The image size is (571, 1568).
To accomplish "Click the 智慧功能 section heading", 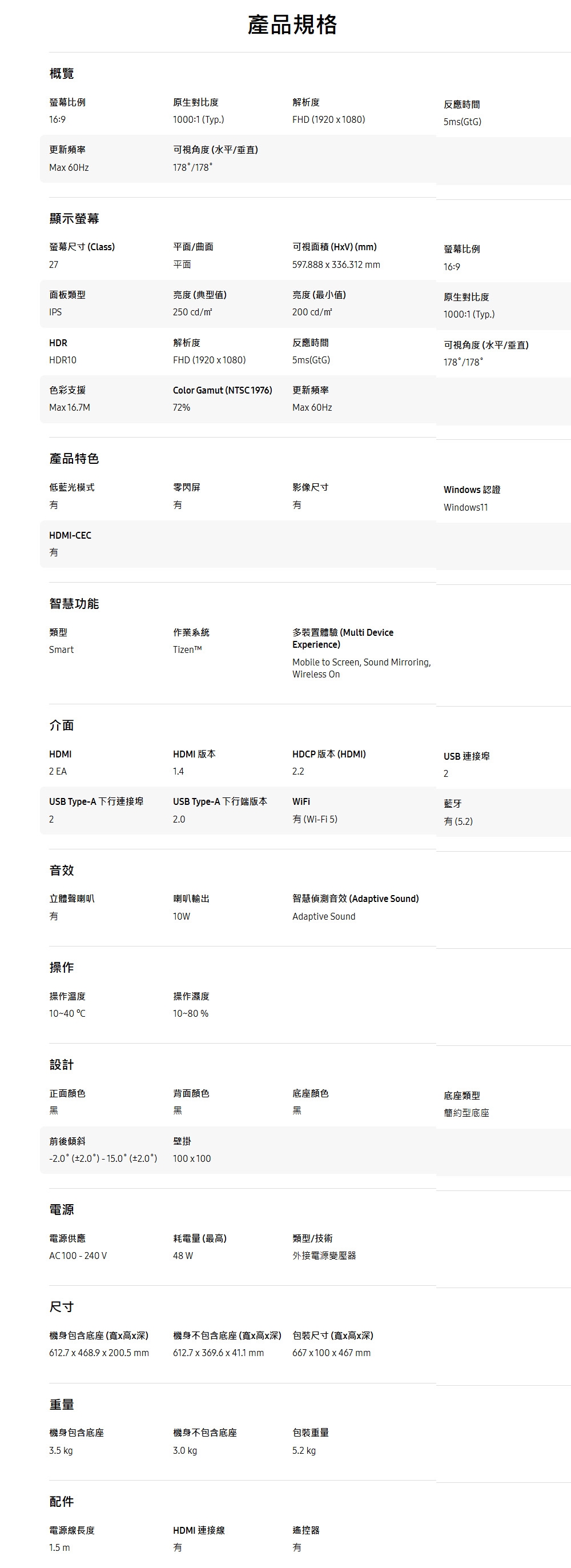I will tap(74, 603).
